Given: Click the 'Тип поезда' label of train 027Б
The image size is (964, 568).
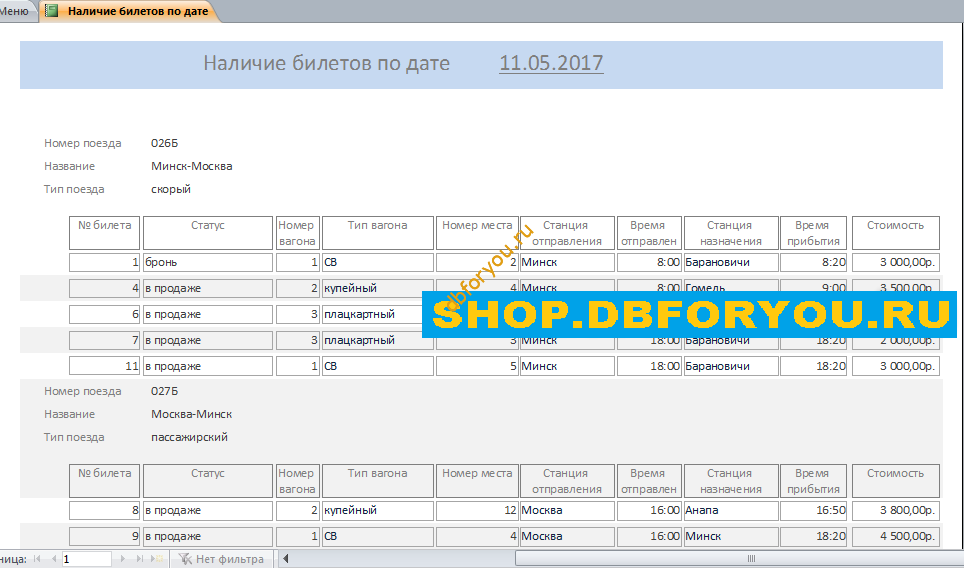Looking at the screenshot, I should (74, 437).
